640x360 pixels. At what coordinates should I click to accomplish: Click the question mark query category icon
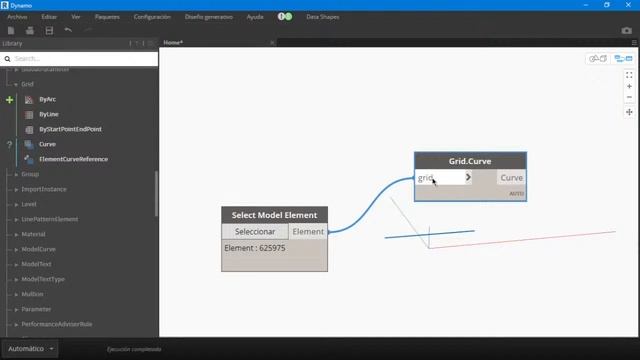click(9, 144)
